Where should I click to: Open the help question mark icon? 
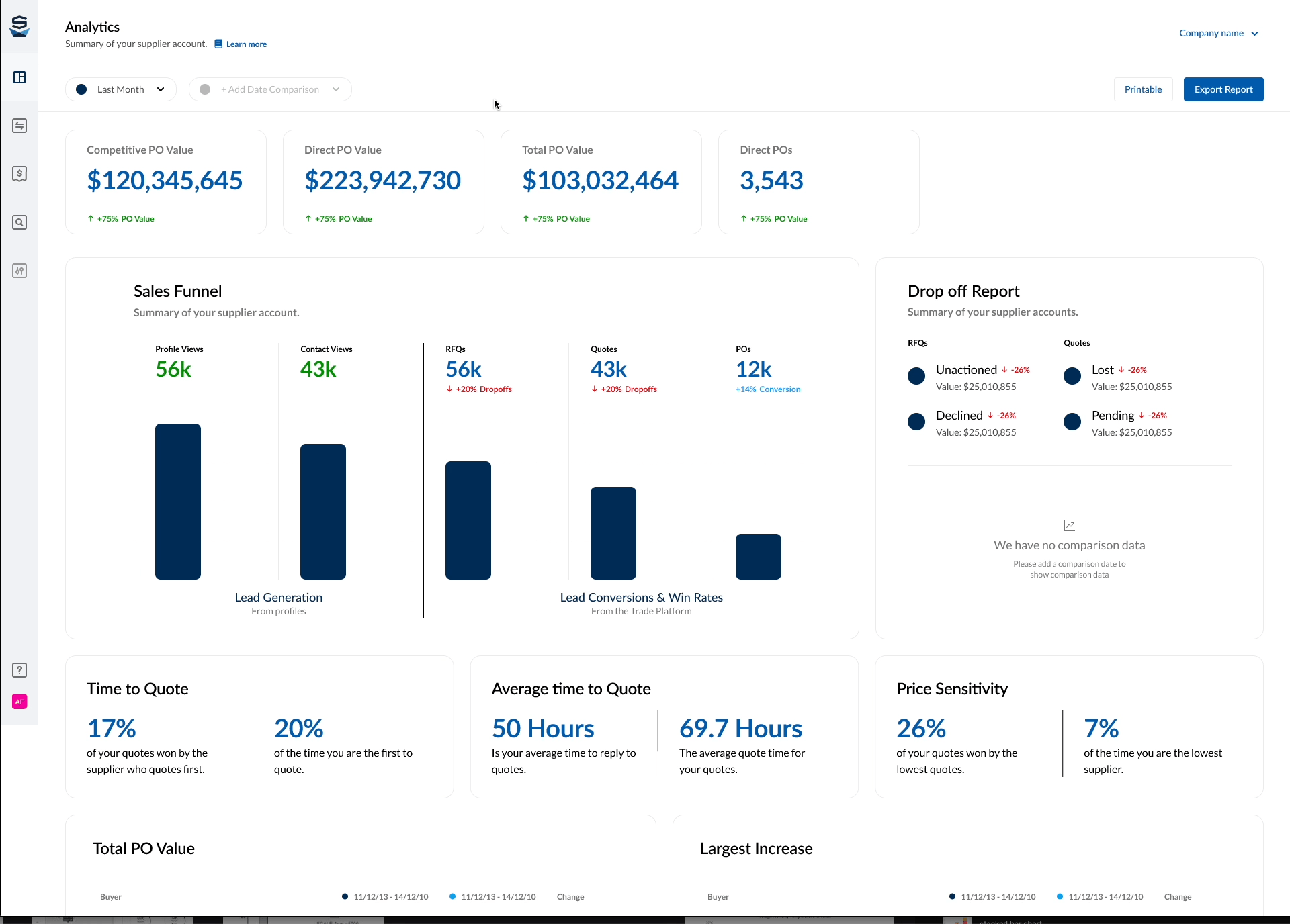pyautogui.click(x=19, y=670)
